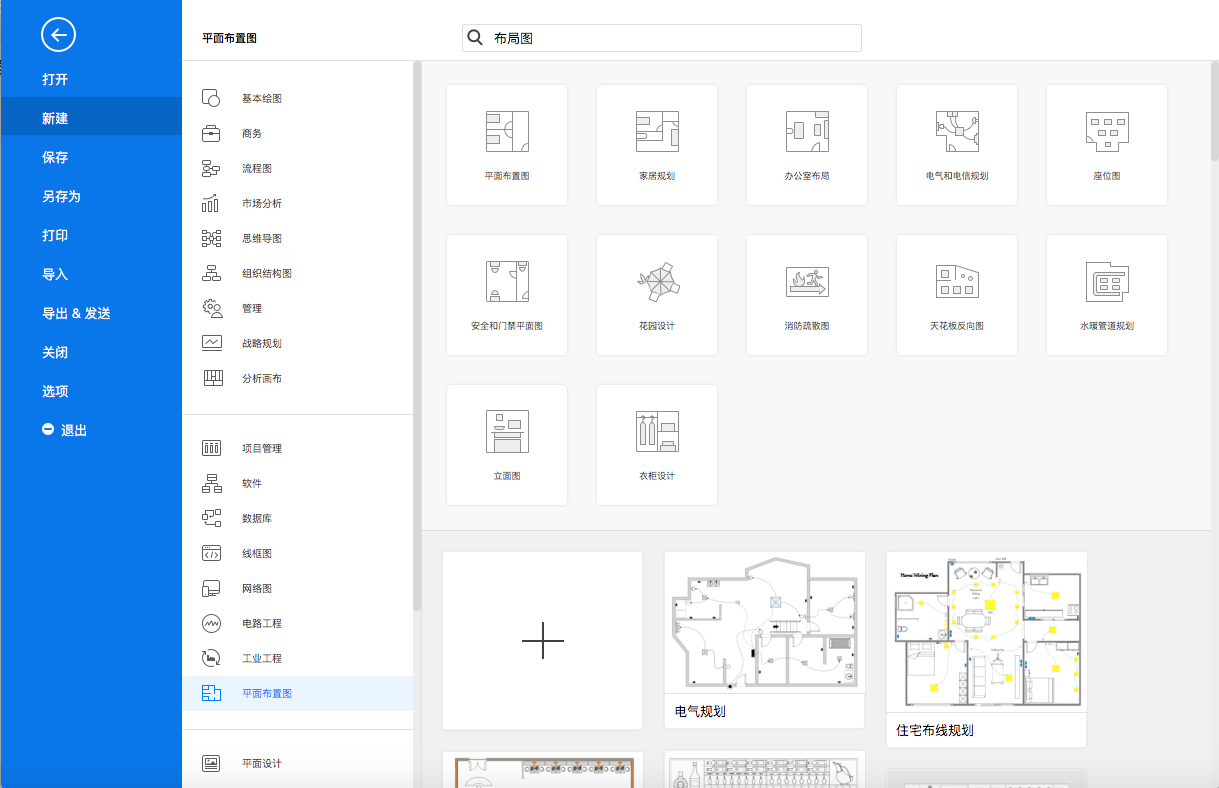This screenshot has height=788, width=1219.
Task: Click the 选项 menu item
Action: pyautogui.click(x=91, y=391)
